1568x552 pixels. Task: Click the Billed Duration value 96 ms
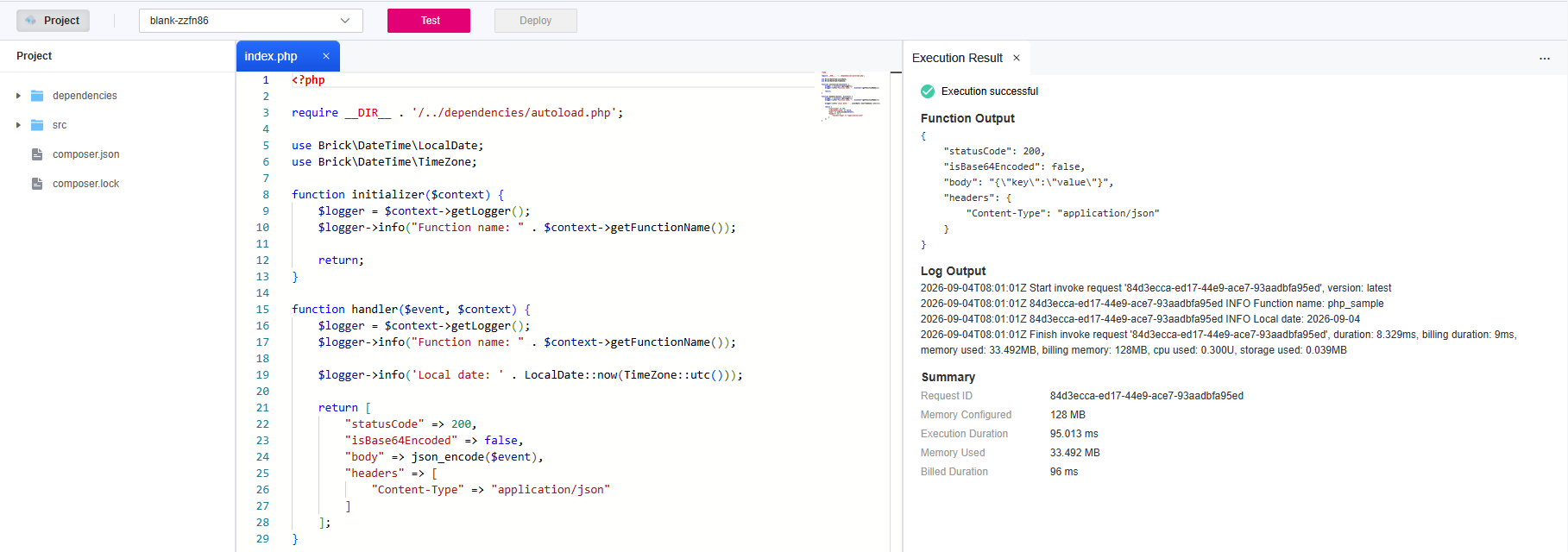[1064, 472]
